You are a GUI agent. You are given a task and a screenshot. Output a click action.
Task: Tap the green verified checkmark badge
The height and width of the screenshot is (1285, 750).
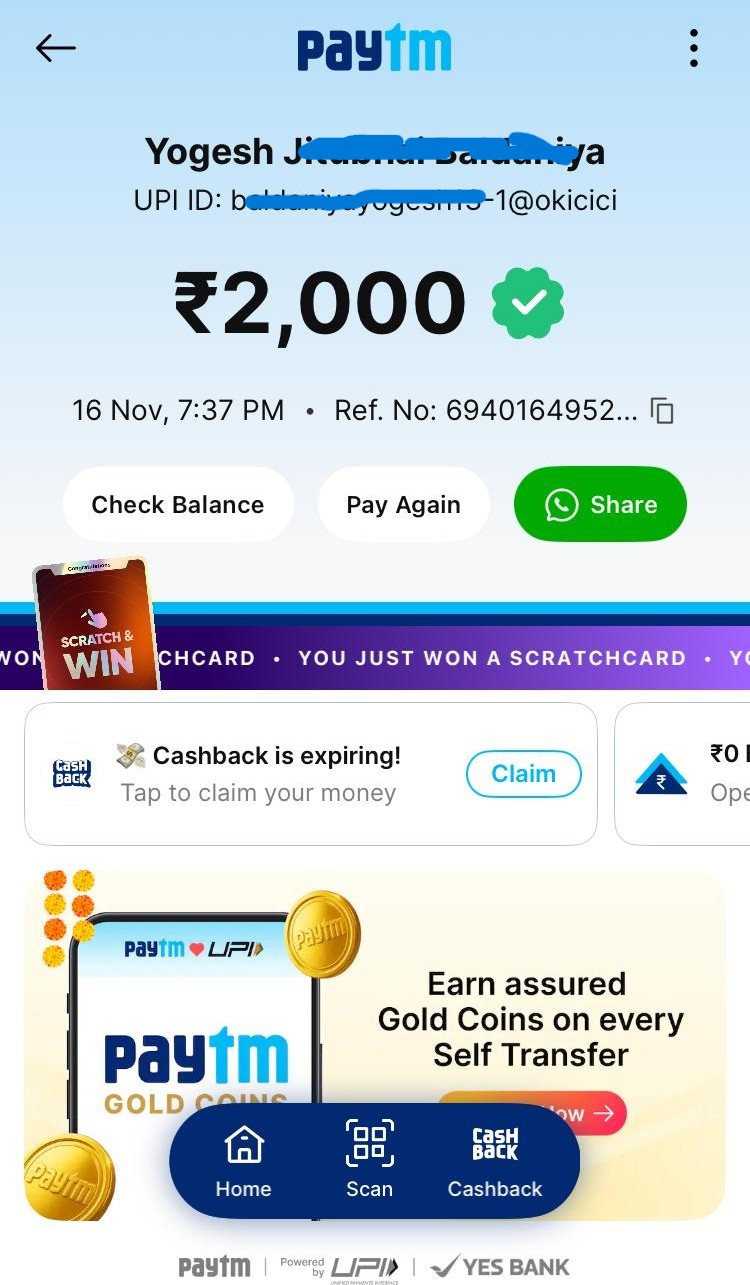[x=528, y=303]
